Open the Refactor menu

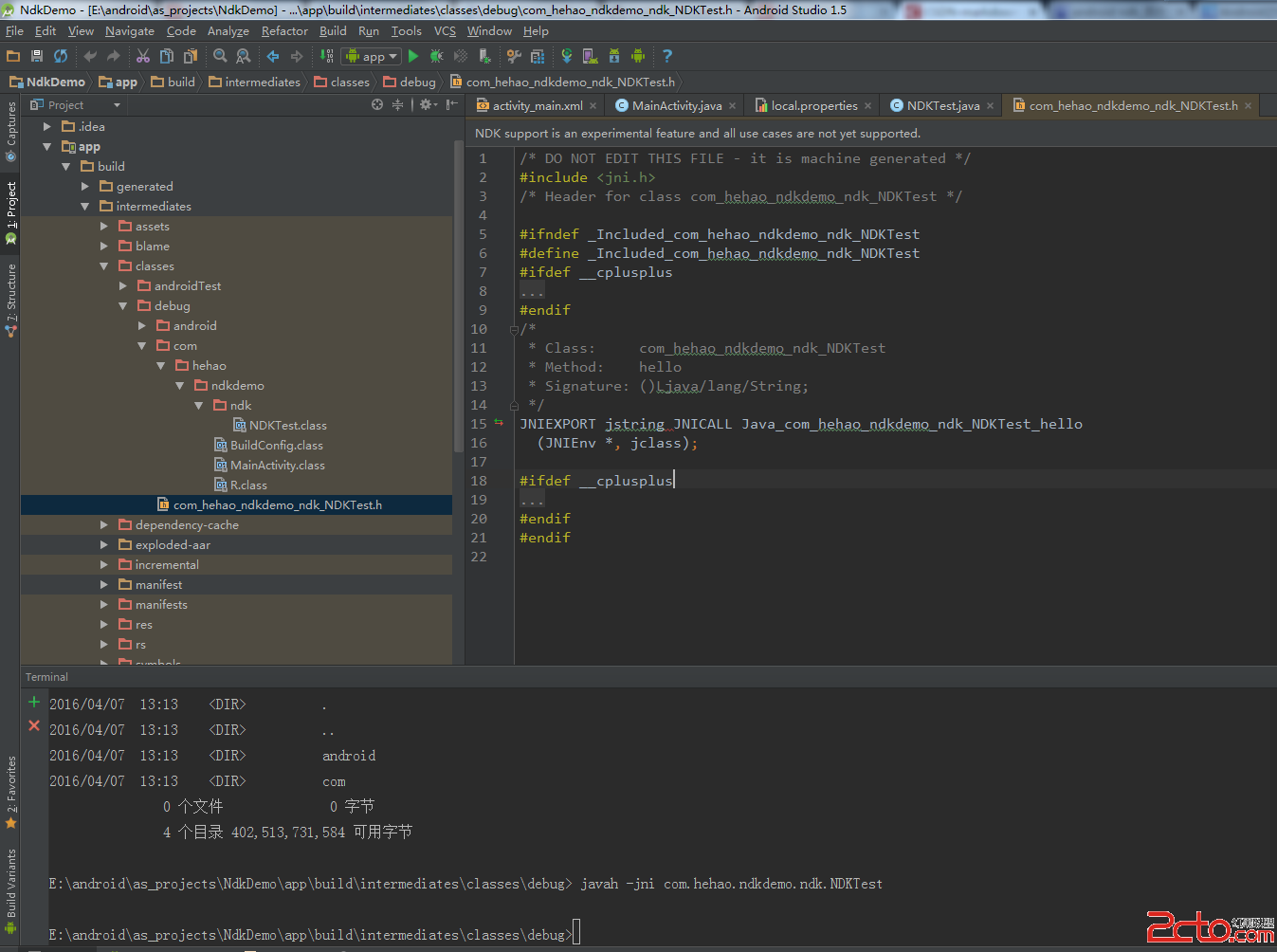pyautogui.click(x=284, y=31)
